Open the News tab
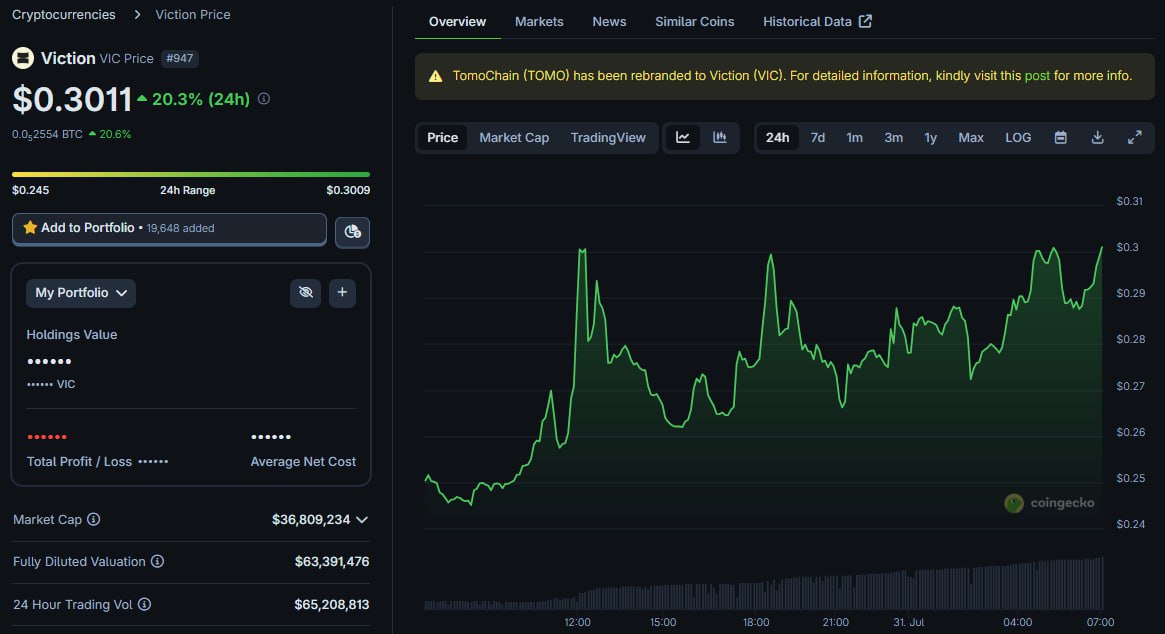Screen dimensions: 1165x634 (x=609, y=22)
